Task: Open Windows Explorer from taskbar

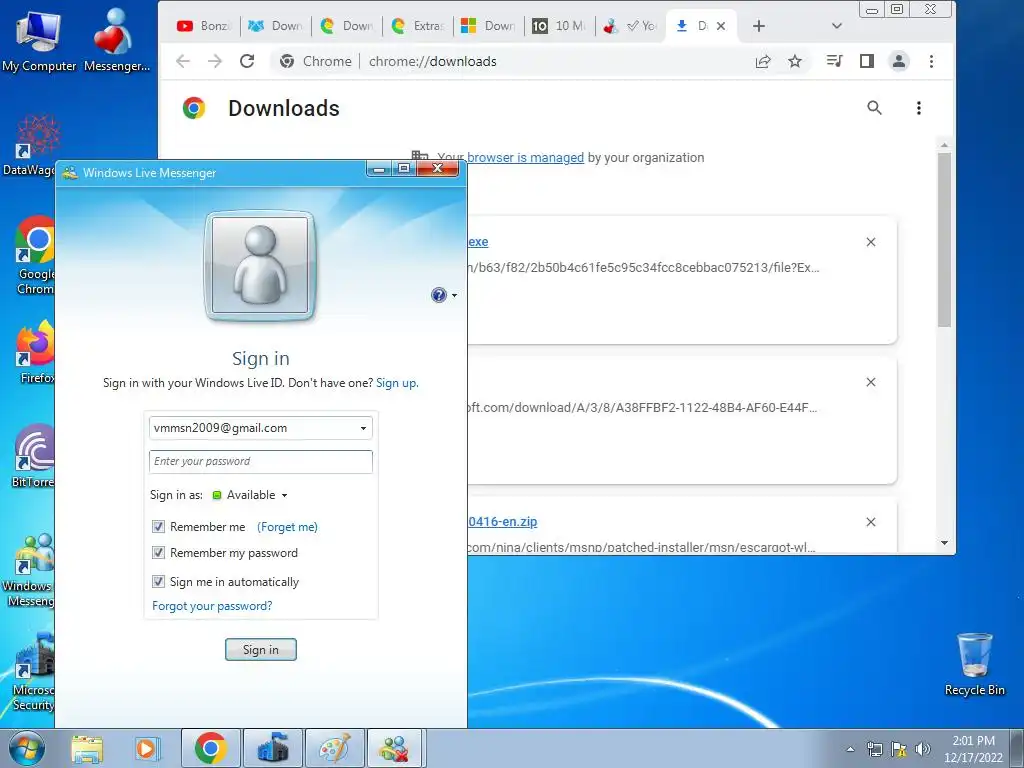Action: pyautogui.click(x=87, y=748)
